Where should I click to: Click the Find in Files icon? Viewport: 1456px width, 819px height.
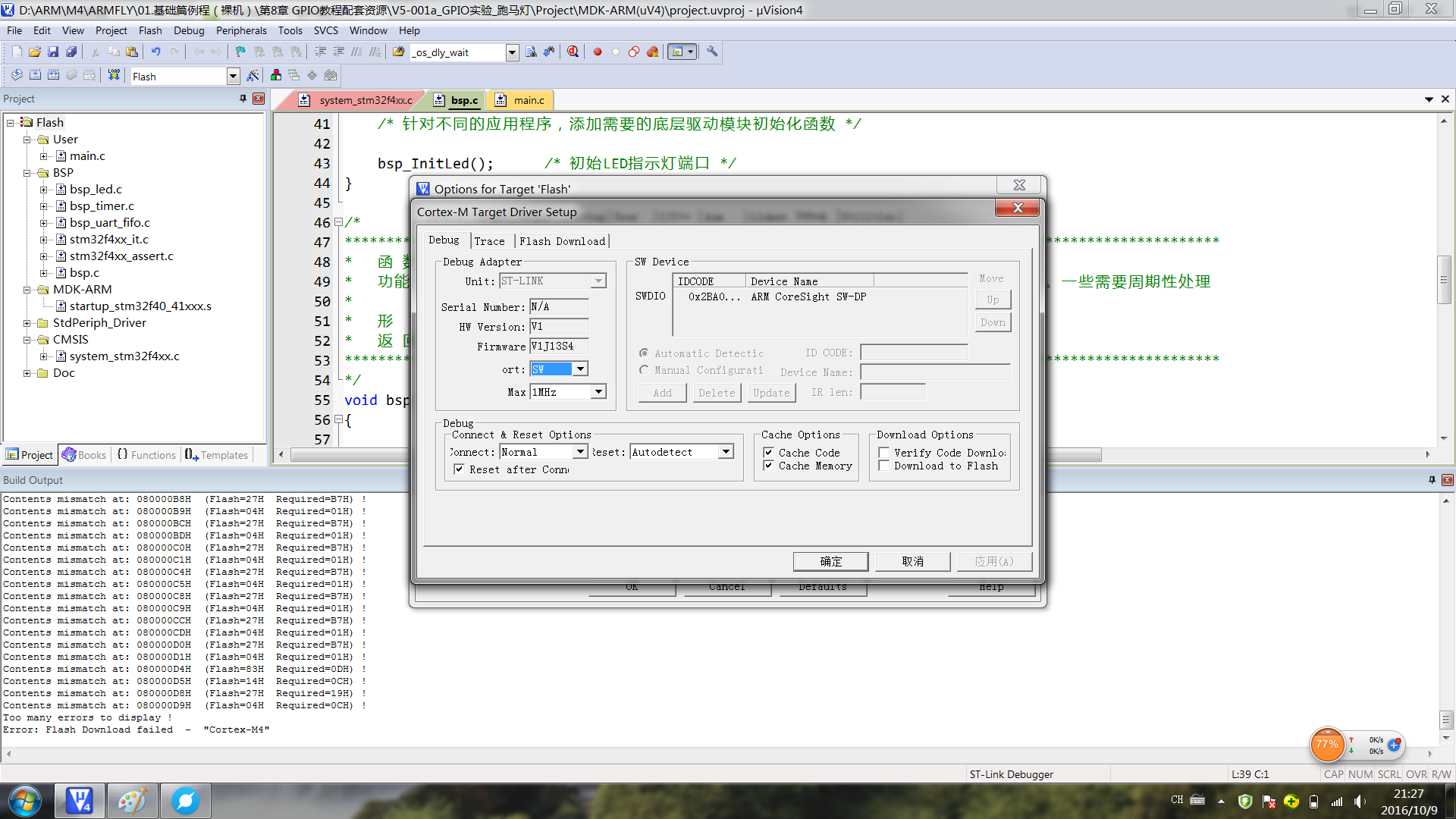(x=398, y=52)
